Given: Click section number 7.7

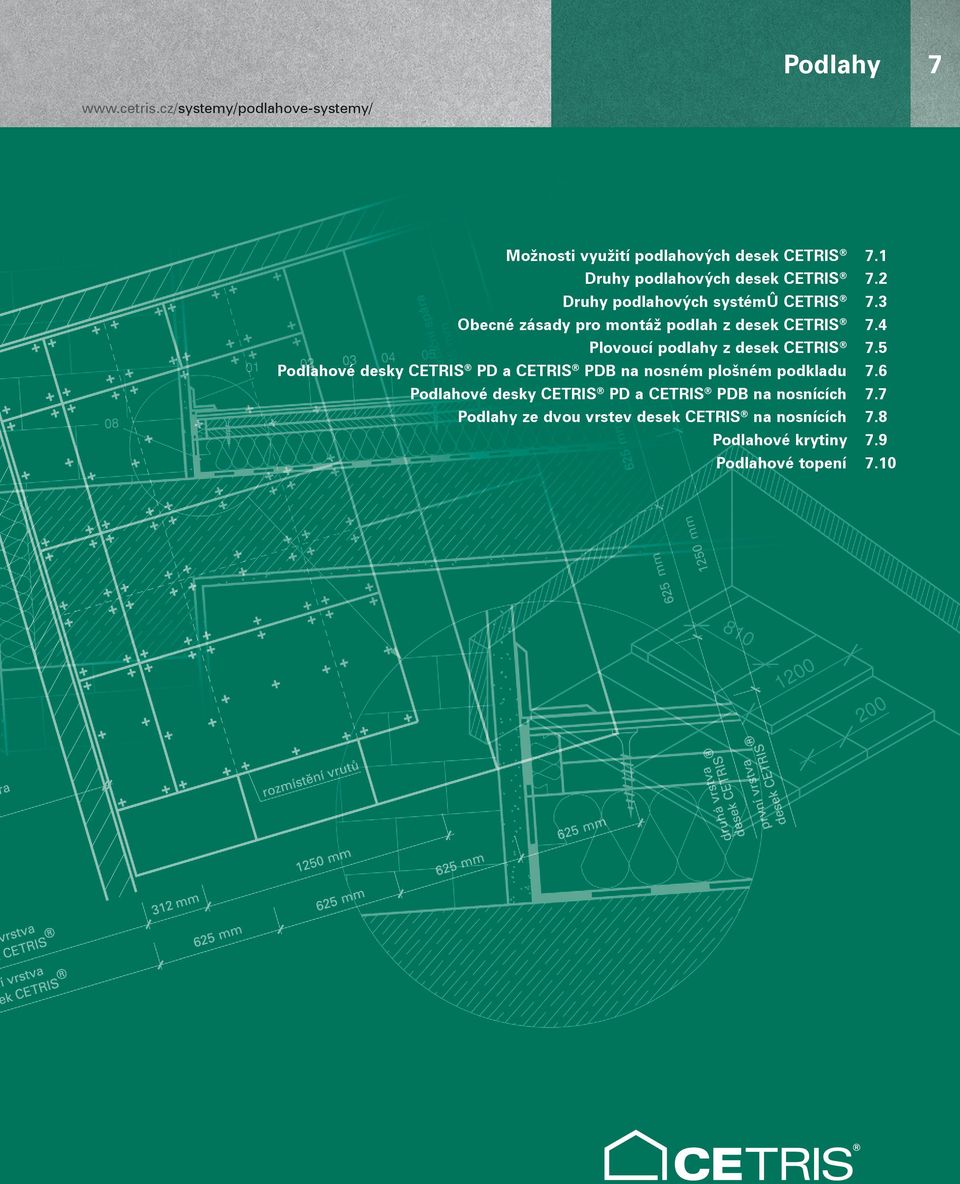Looking at the screenshot, I should 875,394.
